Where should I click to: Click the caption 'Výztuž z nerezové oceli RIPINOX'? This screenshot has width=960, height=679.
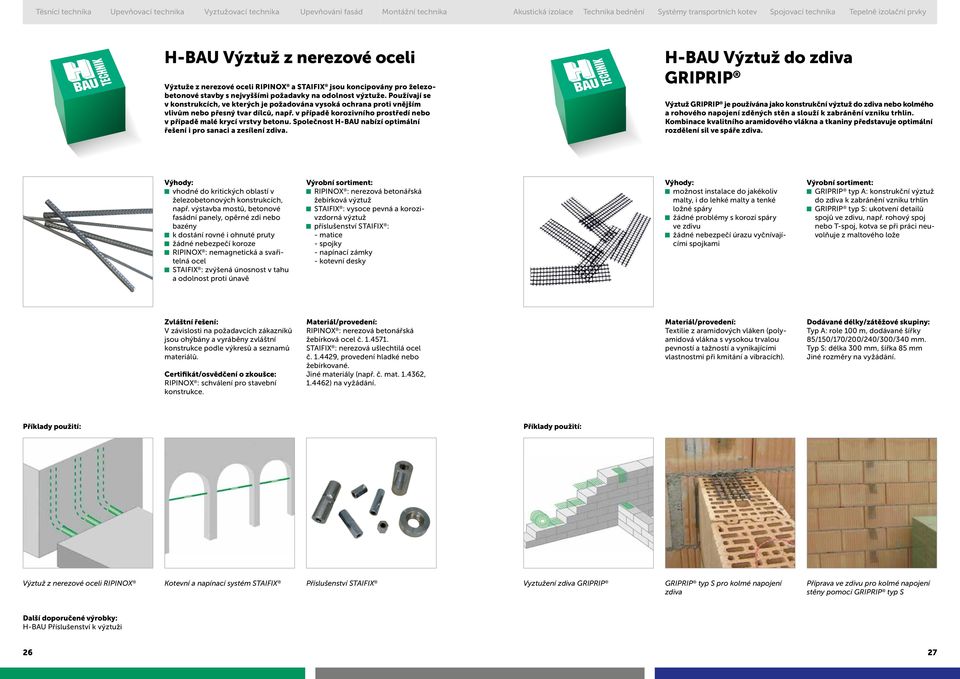pyautogui.click(x=80, y=583)
